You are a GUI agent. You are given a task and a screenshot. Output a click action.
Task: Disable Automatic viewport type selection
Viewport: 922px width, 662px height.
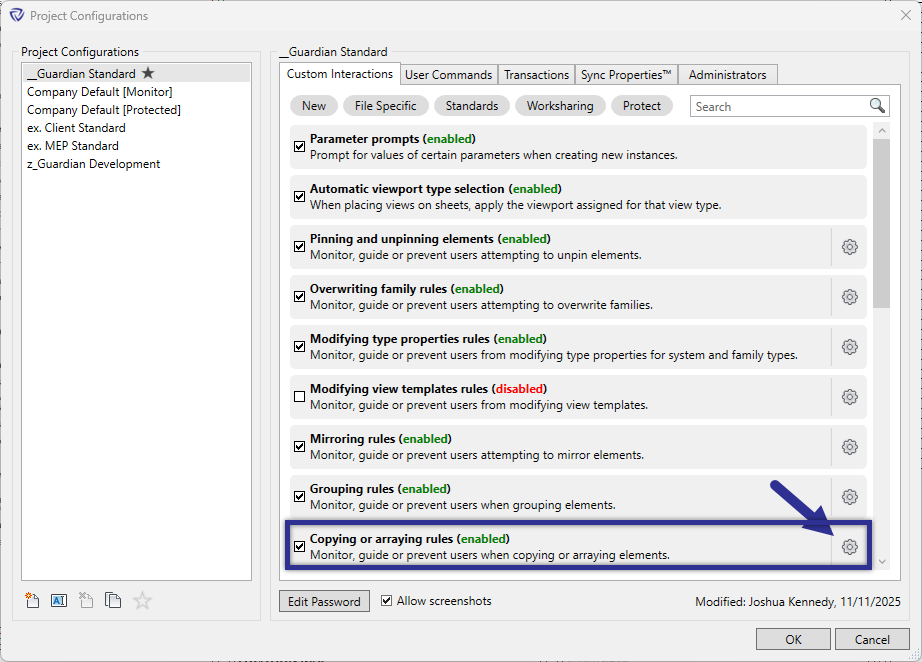click(299, 196)
